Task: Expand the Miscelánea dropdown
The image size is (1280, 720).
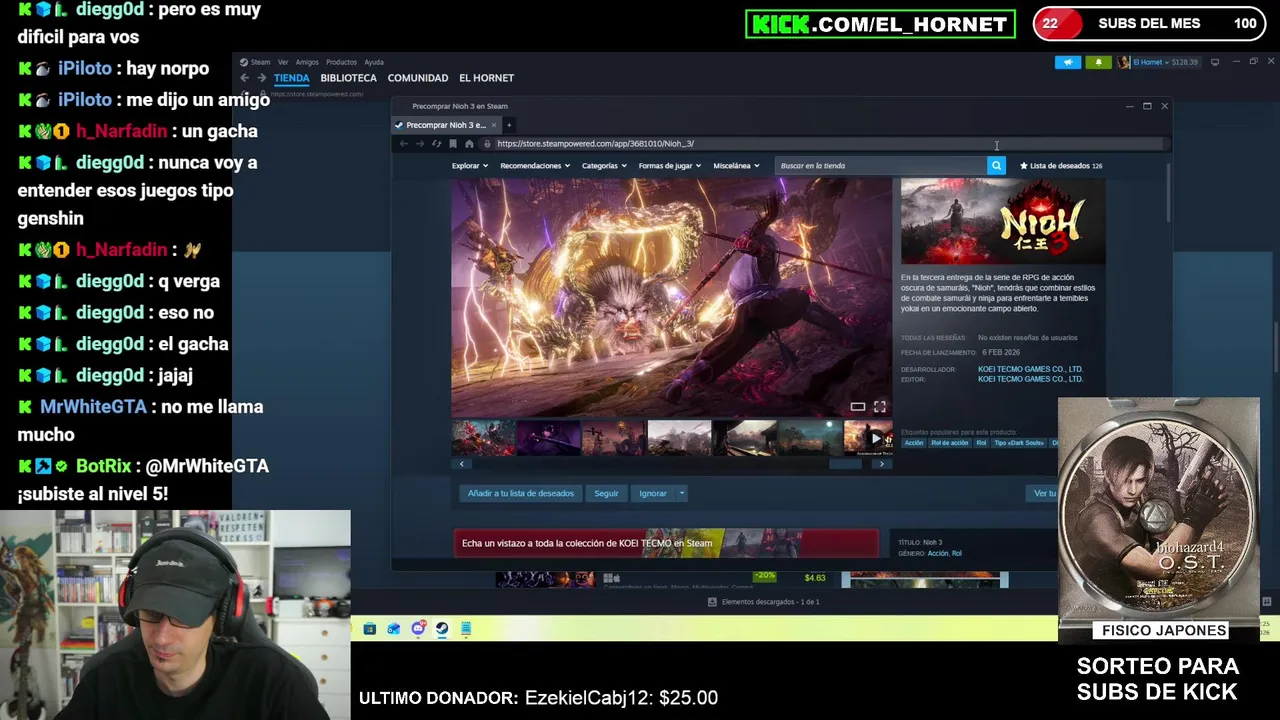Action: tap(736, 166)
